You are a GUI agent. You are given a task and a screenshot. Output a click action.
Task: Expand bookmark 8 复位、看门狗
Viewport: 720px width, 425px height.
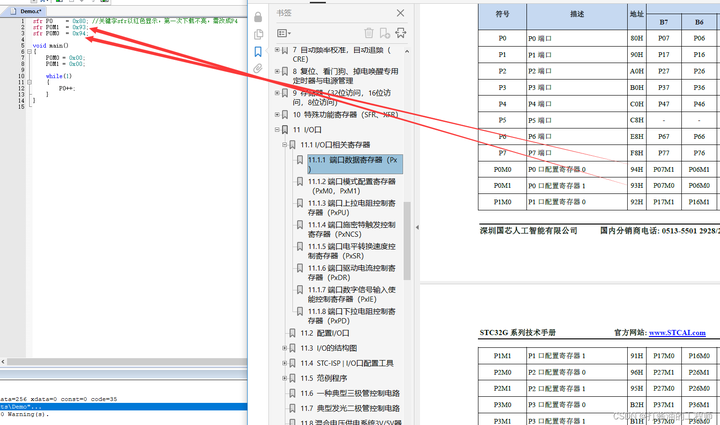pos(277,71)
